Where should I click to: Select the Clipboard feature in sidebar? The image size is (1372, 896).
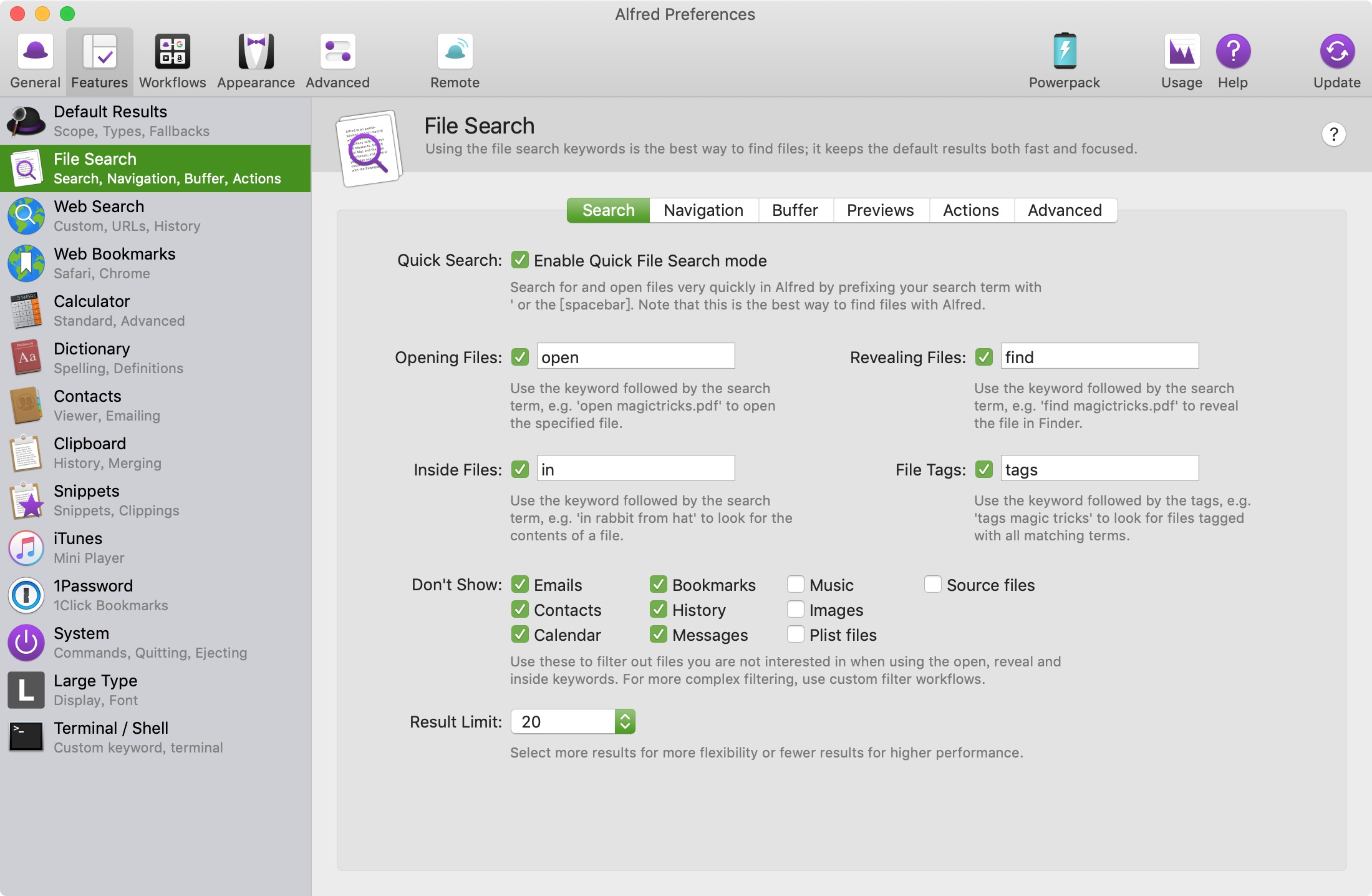click(x=155, y=453)
